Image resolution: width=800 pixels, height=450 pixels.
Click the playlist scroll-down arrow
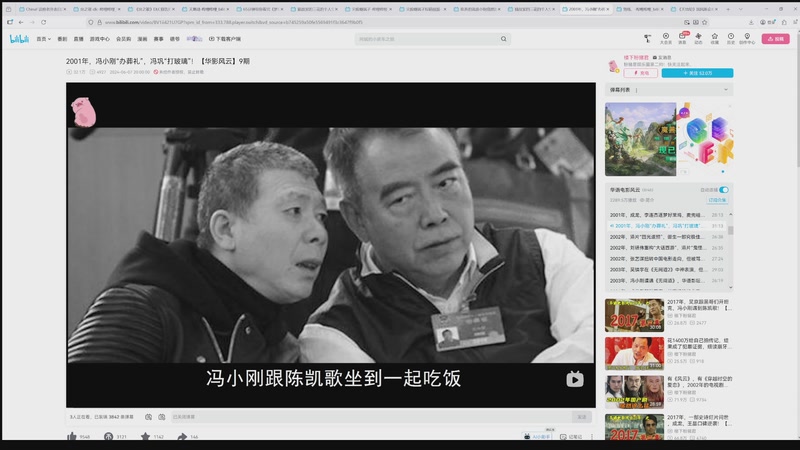click(x=731, y=287)
